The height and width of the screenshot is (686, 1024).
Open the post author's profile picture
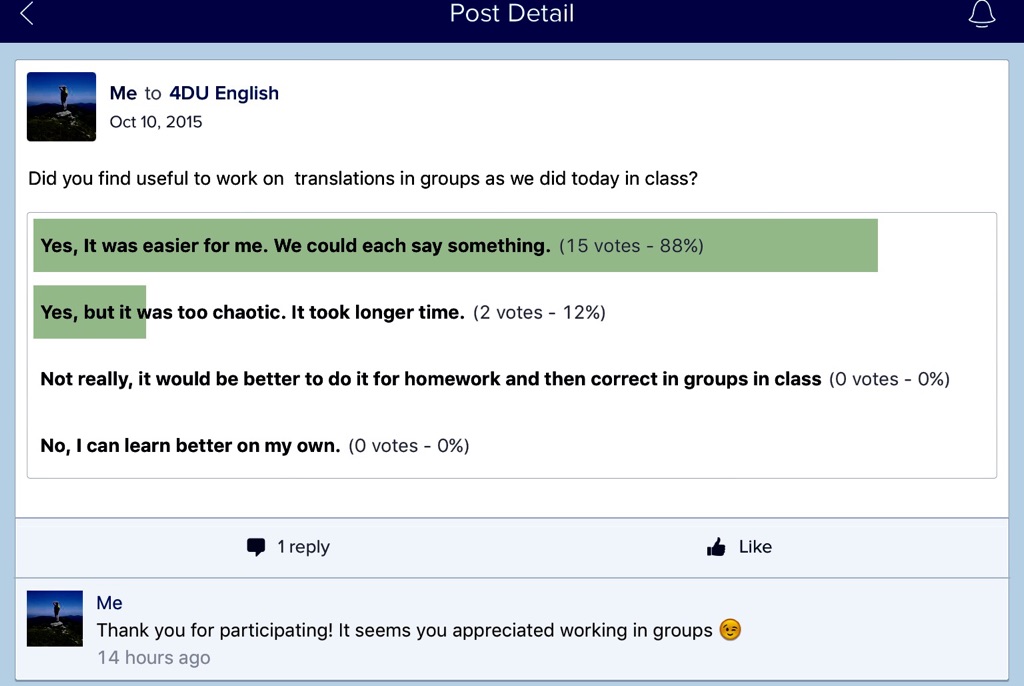pos(61,106)
